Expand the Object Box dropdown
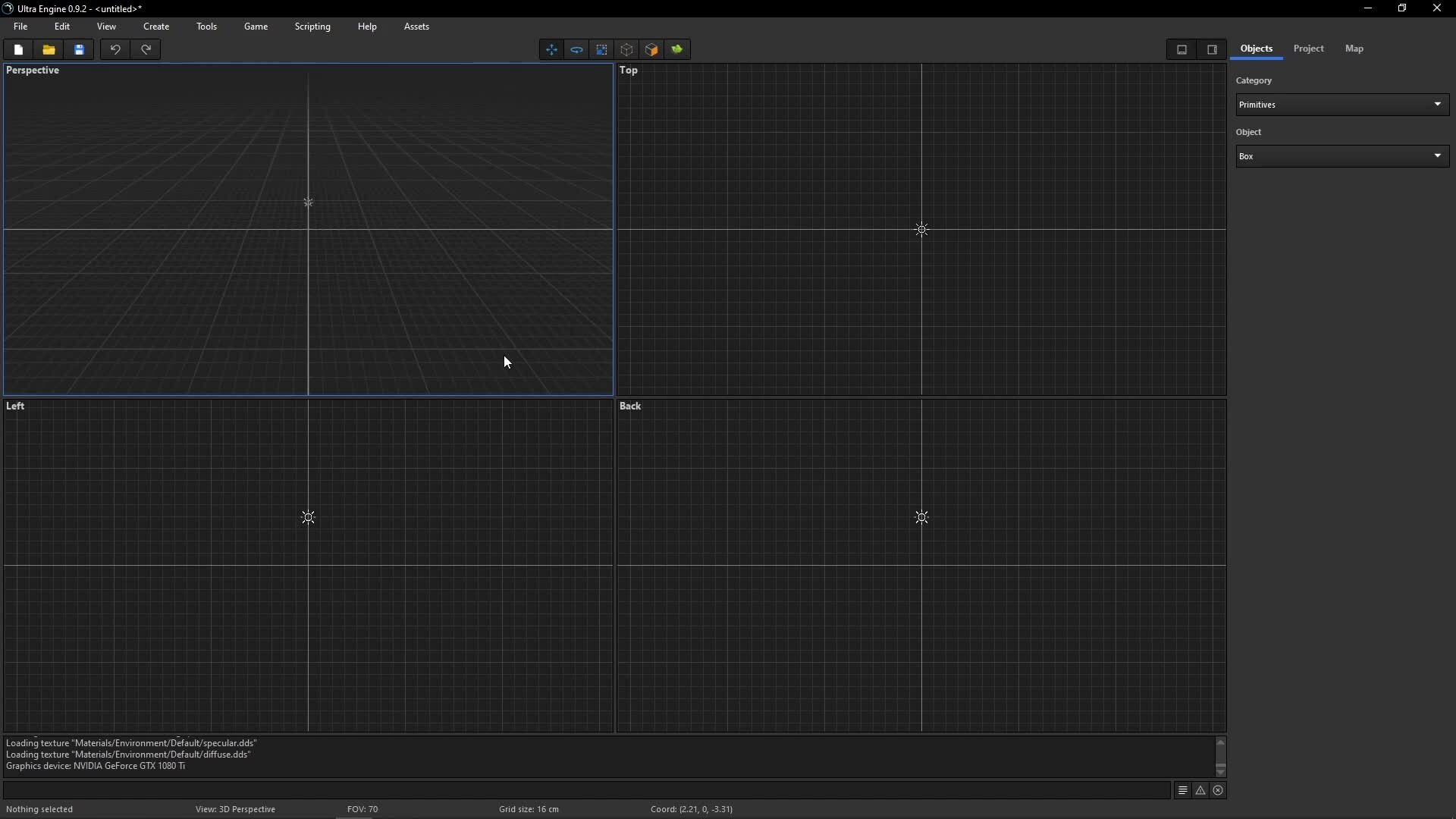The image size is (1456, 819). (1342, 156)
